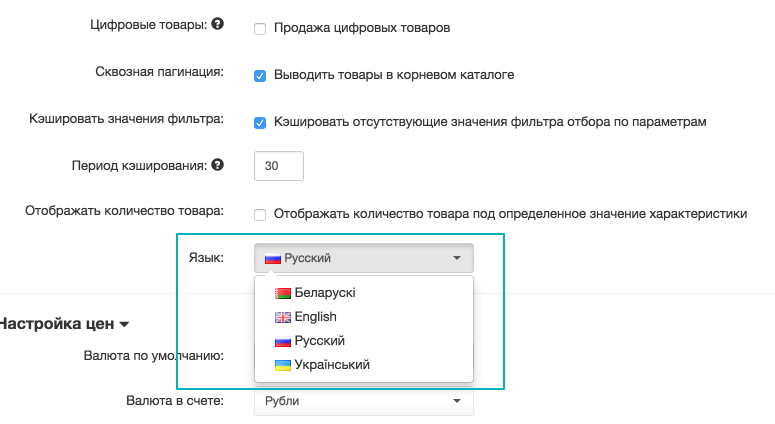Click the Период кэширования input field
The height and width of the screenshot is (424, 775).
pyautogui.click(x=279, y=166)
